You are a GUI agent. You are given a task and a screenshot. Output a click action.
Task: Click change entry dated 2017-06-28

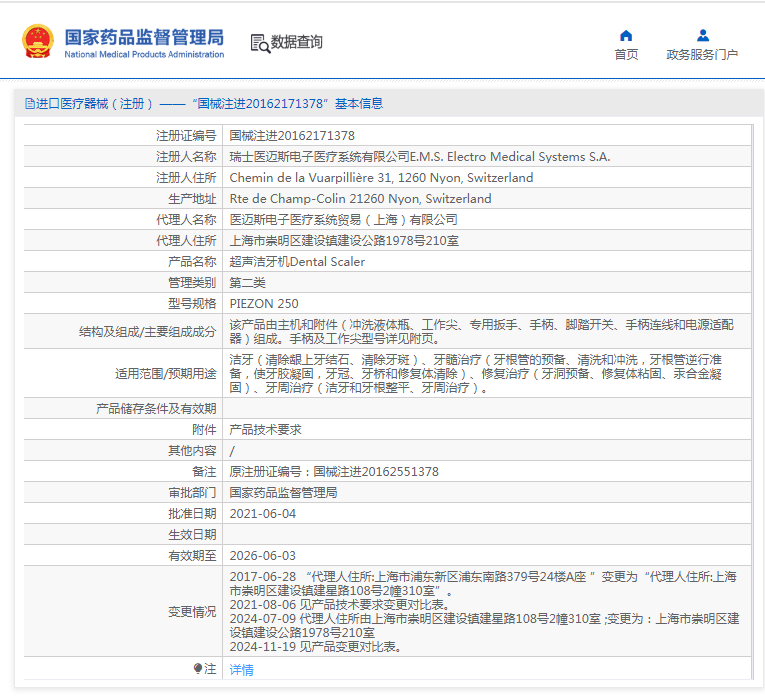[x=483, y=584]
